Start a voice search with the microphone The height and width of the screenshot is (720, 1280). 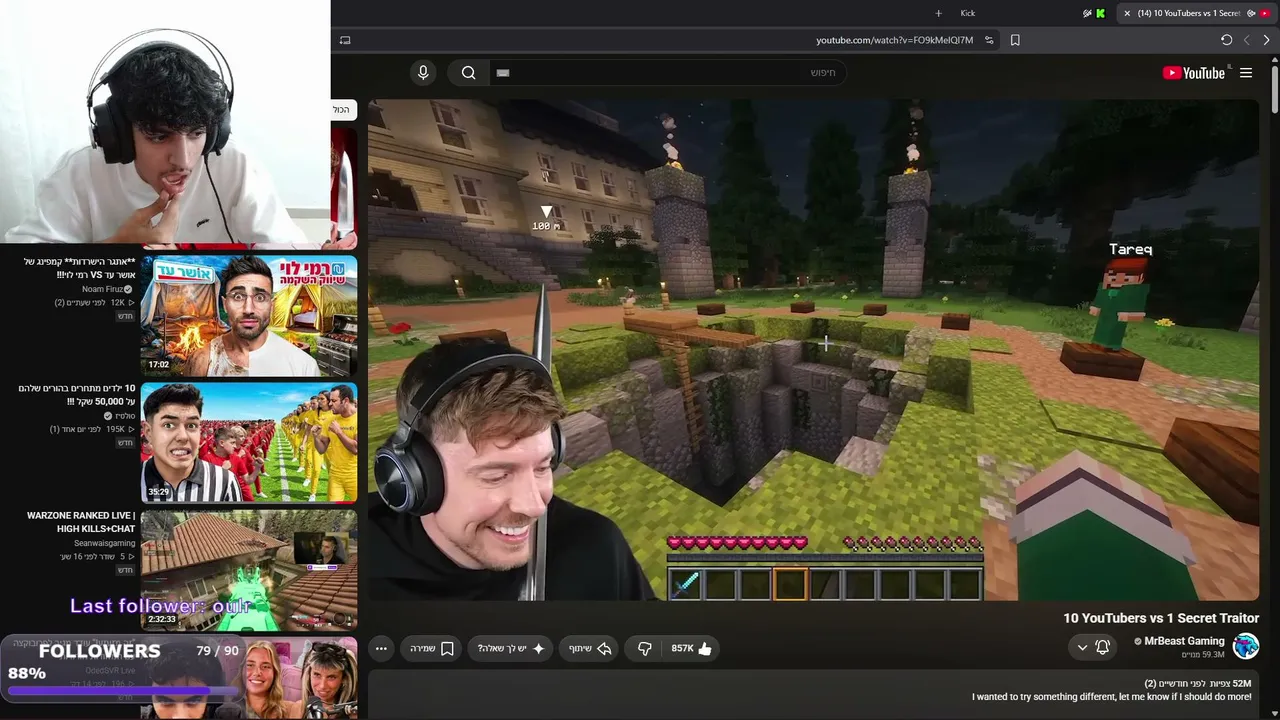(423, 73)
